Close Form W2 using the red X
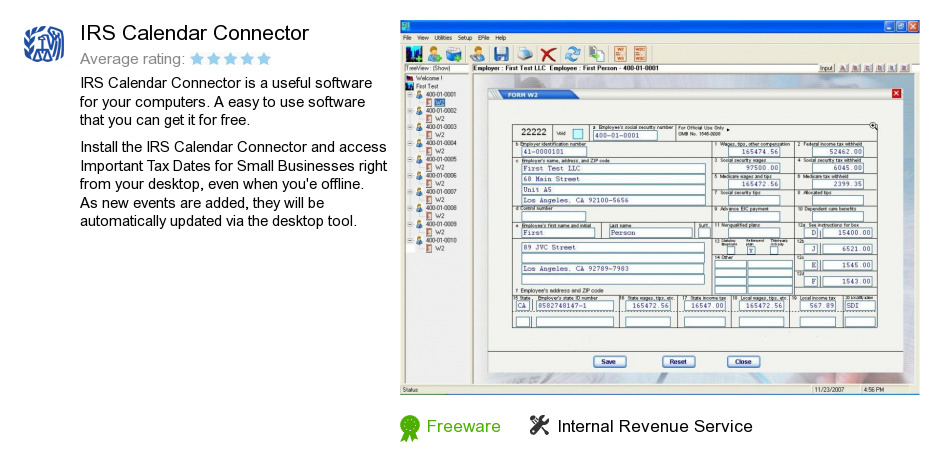The height and width of the screenshot is (472, 940). 896,93
